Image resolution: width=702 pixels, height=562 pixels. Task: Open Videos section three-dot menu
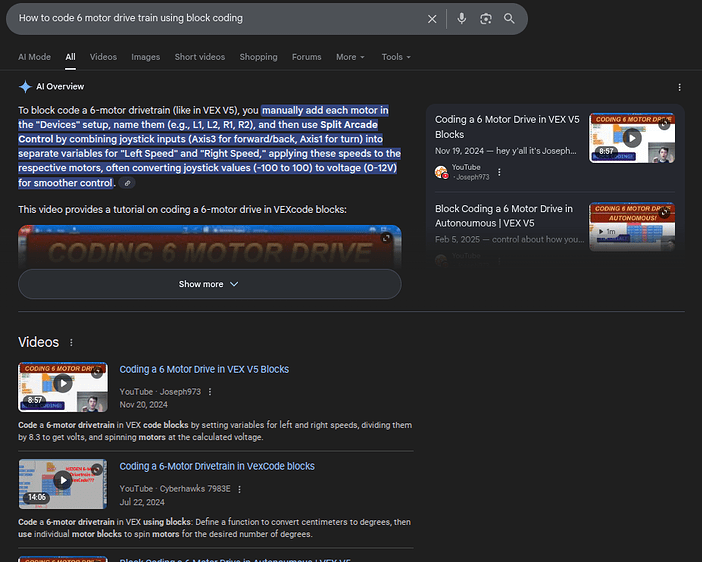point(71,342)
